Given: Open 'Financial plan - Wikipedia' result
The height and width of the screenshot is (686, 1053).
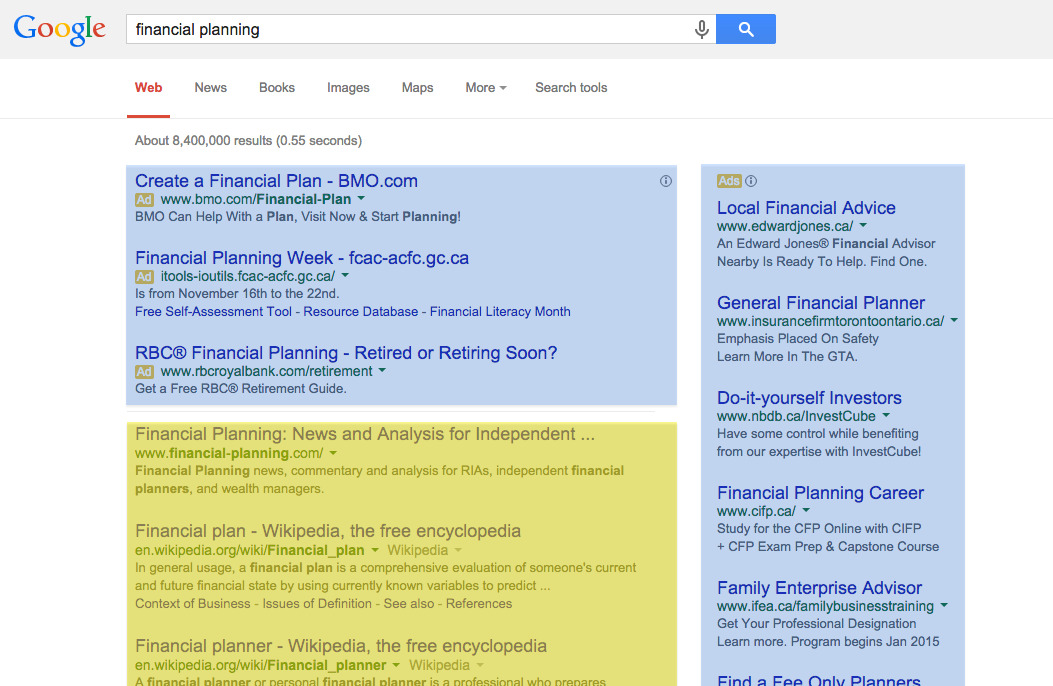Looking at the screenshot, I should click(328, 531).
